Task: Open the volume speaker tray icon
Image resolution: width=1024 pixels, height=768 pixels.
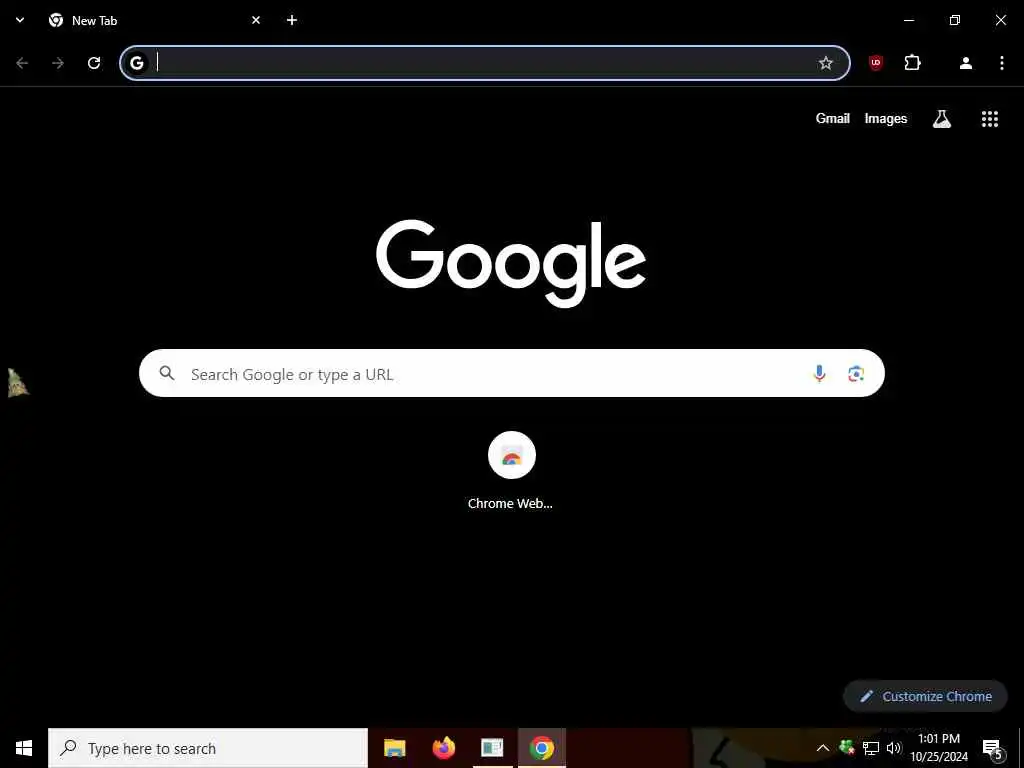Action: (x=894, y=748)
